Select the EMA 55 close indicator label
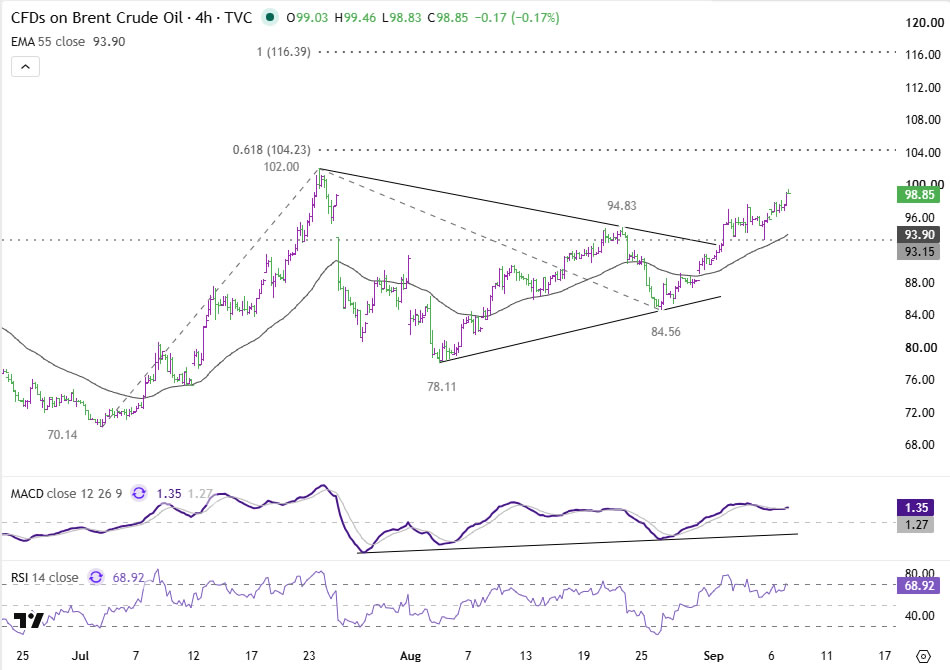This screenshot has width=950, height=670. (48, 42)
